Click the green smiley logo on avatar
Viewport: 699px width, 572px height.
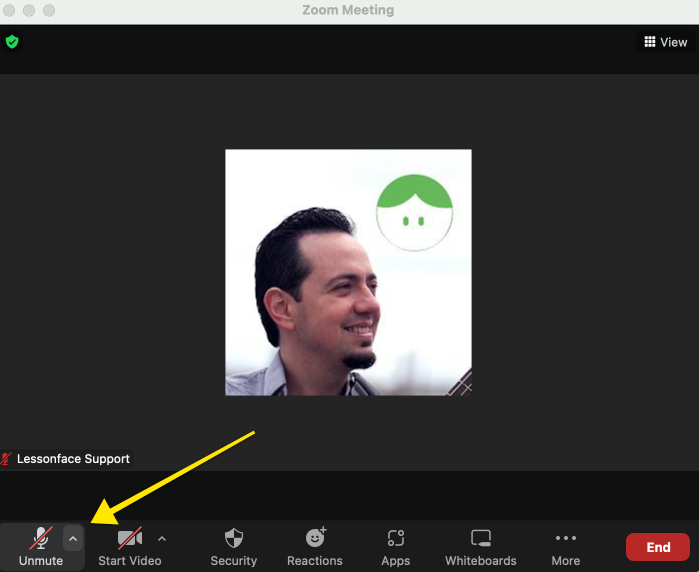click(x=414, y=211)
